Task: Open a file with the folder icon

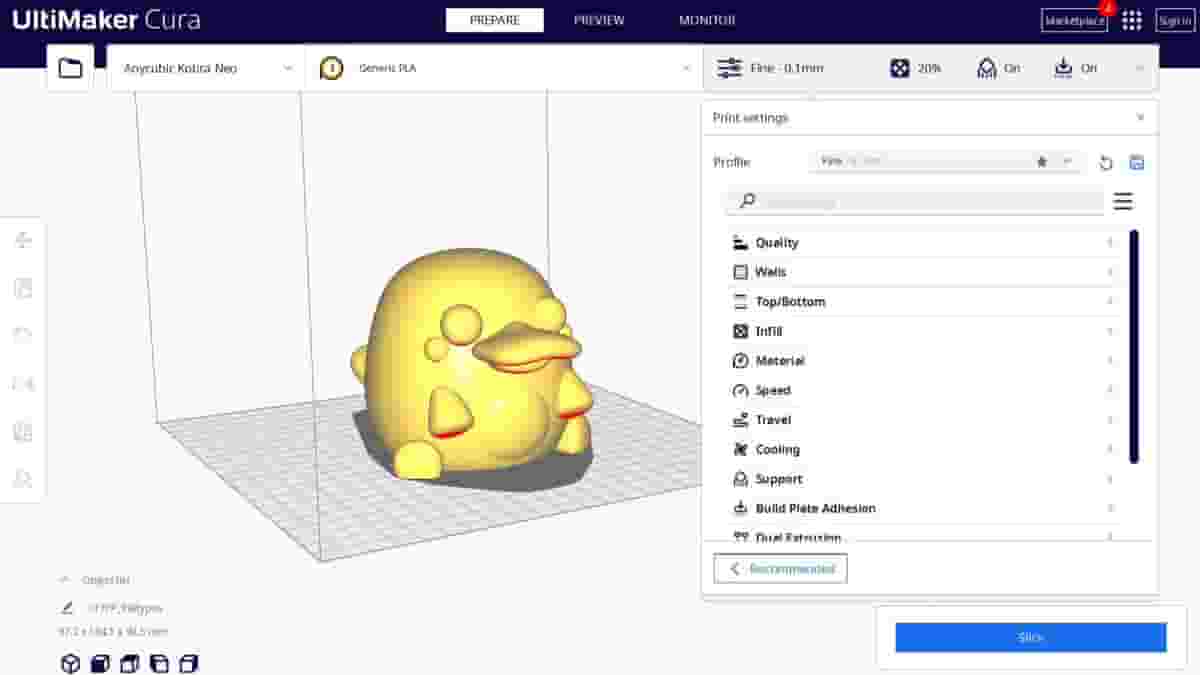Action: point(69,67)
